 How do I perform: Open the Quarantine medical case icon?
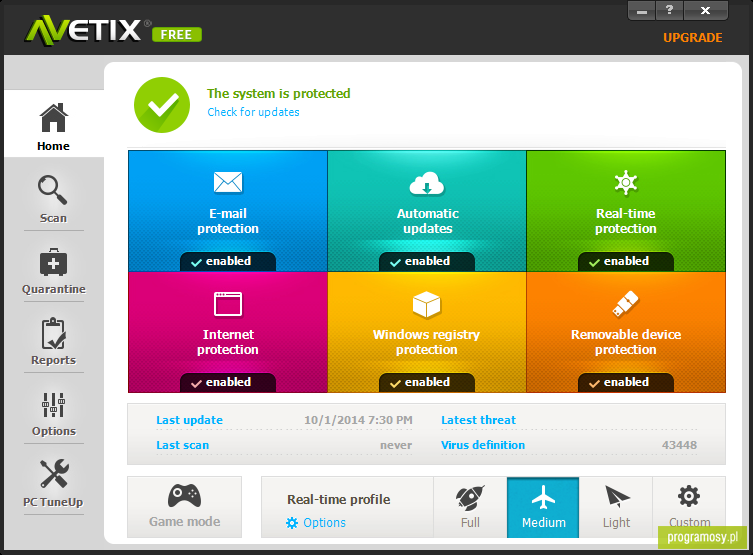(x=53, y=262)
